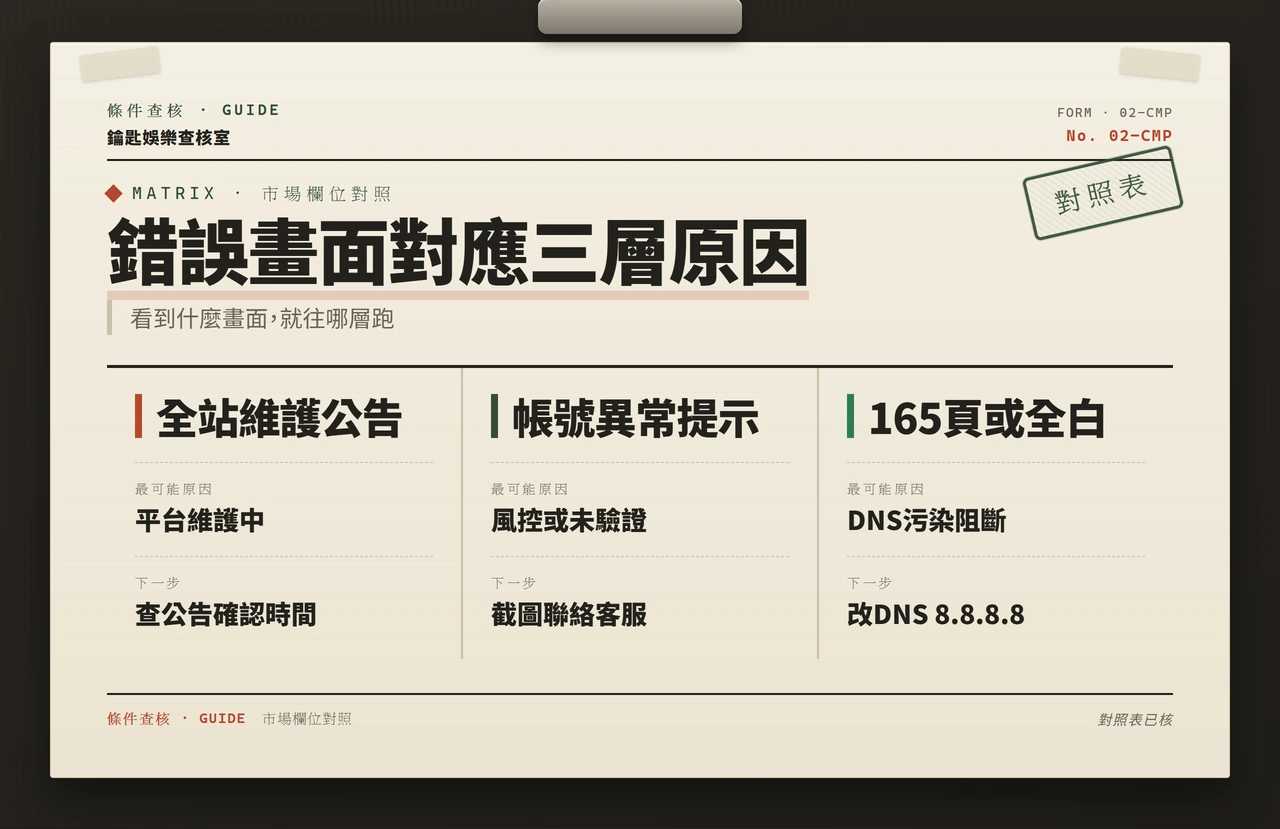Viewport: 1280px width, 829px height.
Task: Click the green 對照表 stamp
Action: click(1102, 193)
